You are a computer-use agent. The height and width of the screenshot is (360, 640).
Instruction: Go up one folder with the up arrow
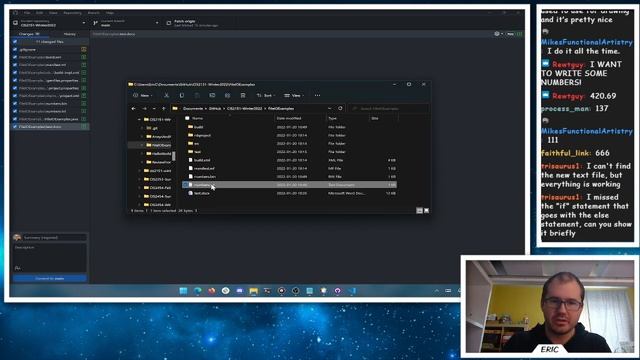coord(164,109)
